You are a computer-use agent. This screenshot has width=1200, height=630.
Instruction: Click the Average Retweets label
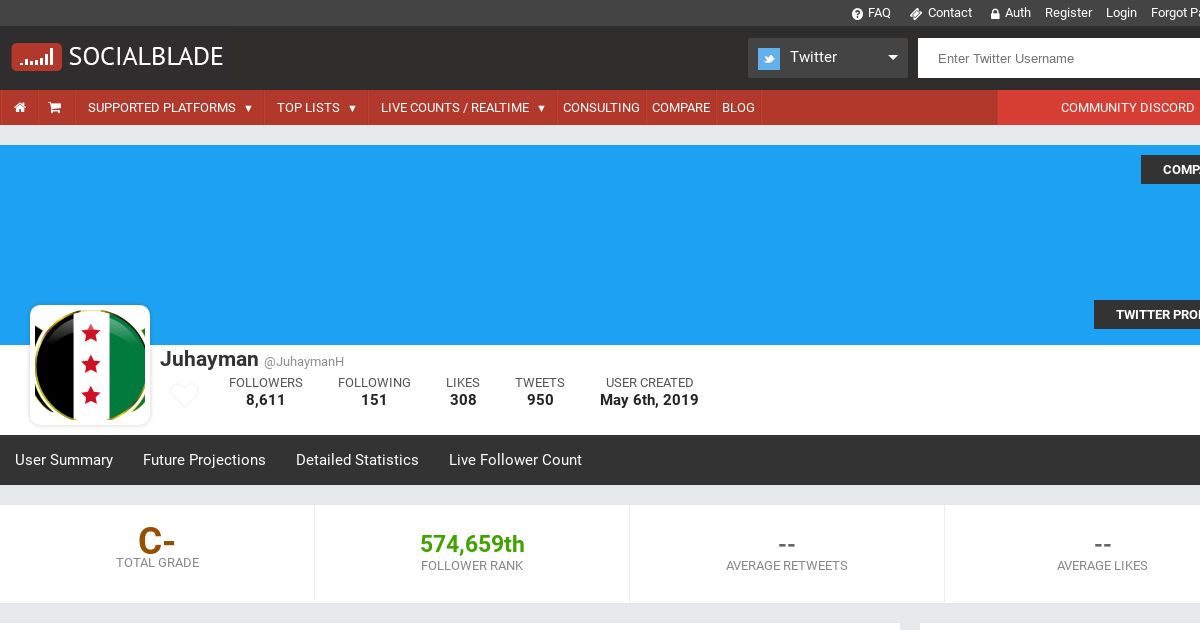(787, 566)
